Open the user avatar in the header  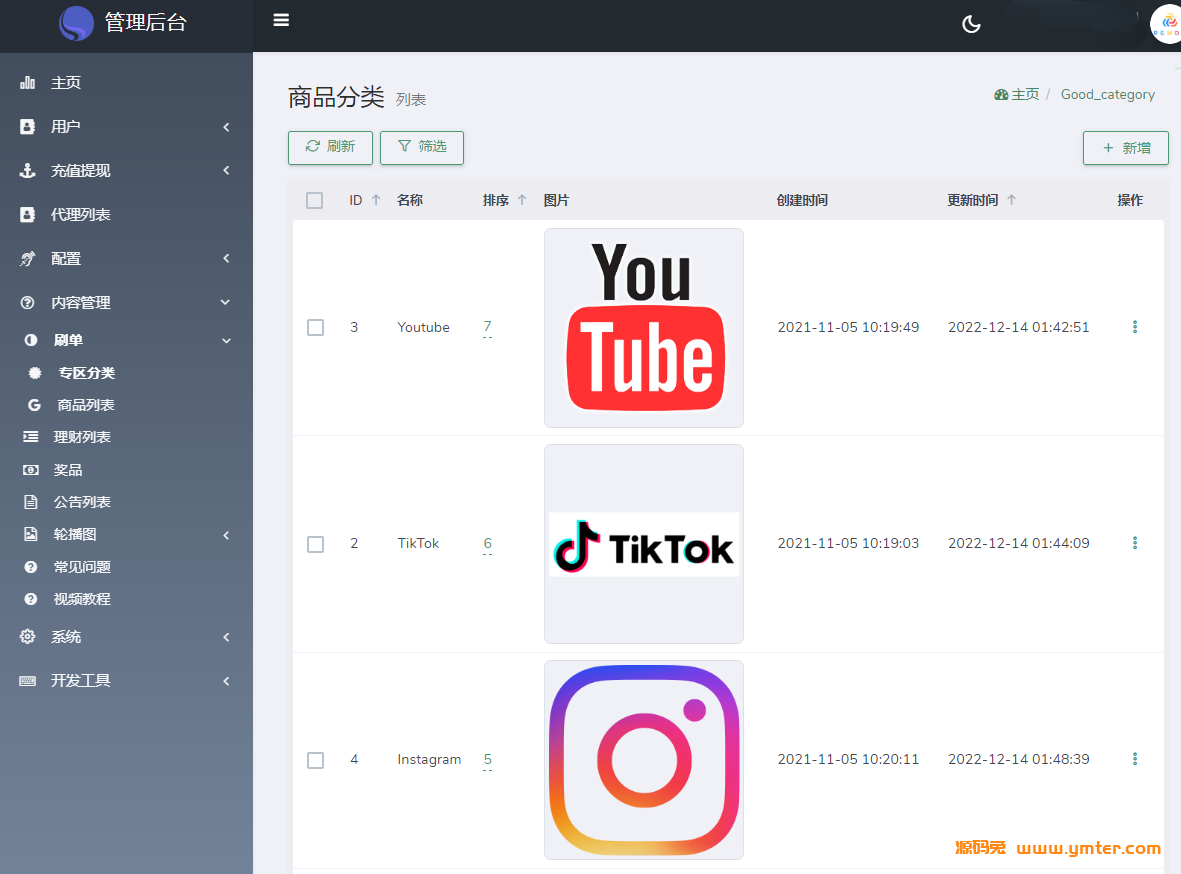pos(1166,24)
